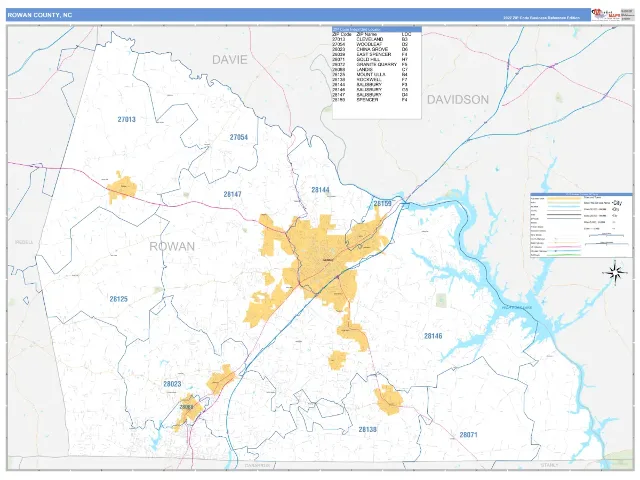The width and height of the screenshot is (640, 480).
Task: Click the 27013 ZIP label on the map
Action: (127, 120)
